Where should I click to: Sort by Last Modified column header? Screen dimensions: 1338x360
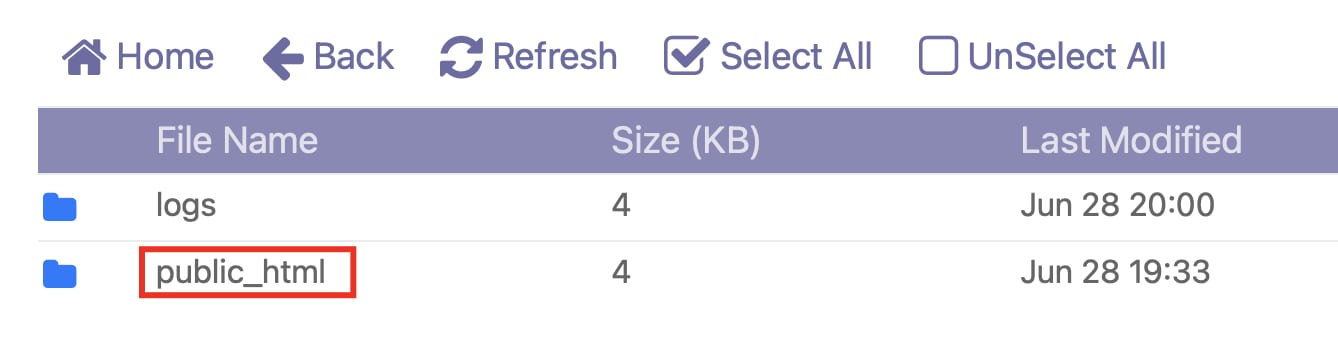click(1131, 141)
